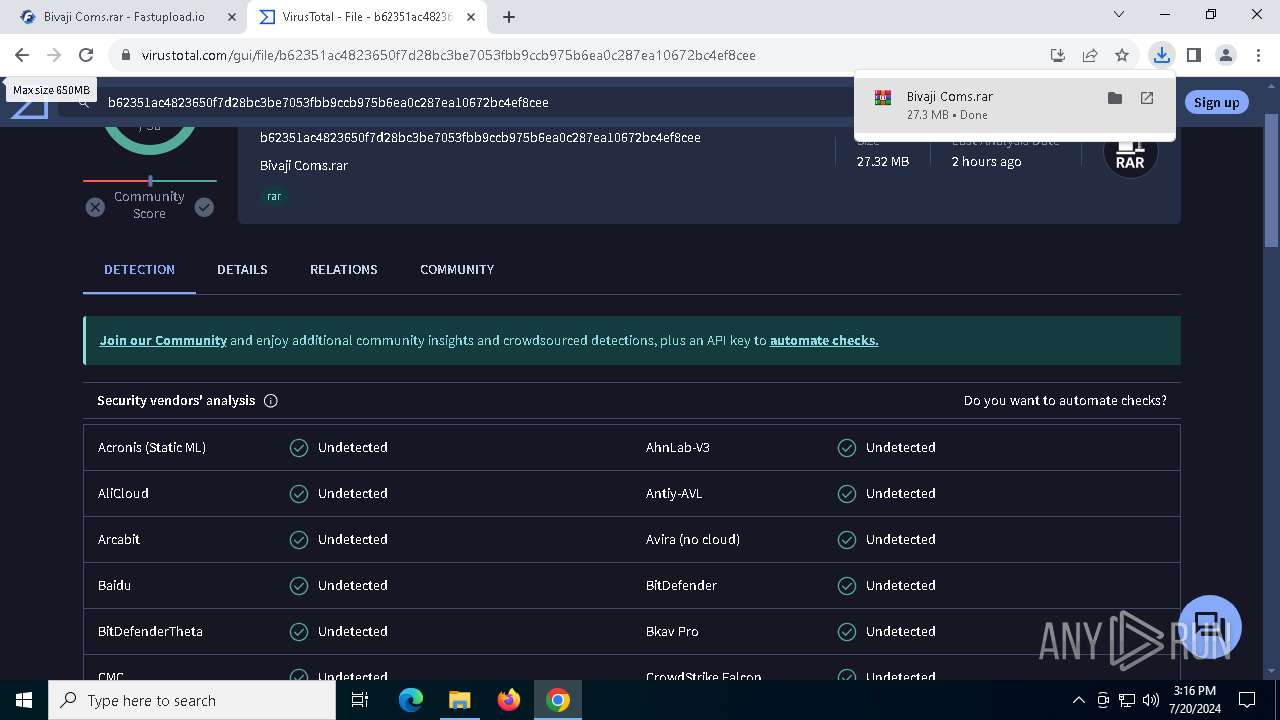Click the Baidu vendor name
Viewport: 1280px width, 720px height.
click(x=114, y=585)
